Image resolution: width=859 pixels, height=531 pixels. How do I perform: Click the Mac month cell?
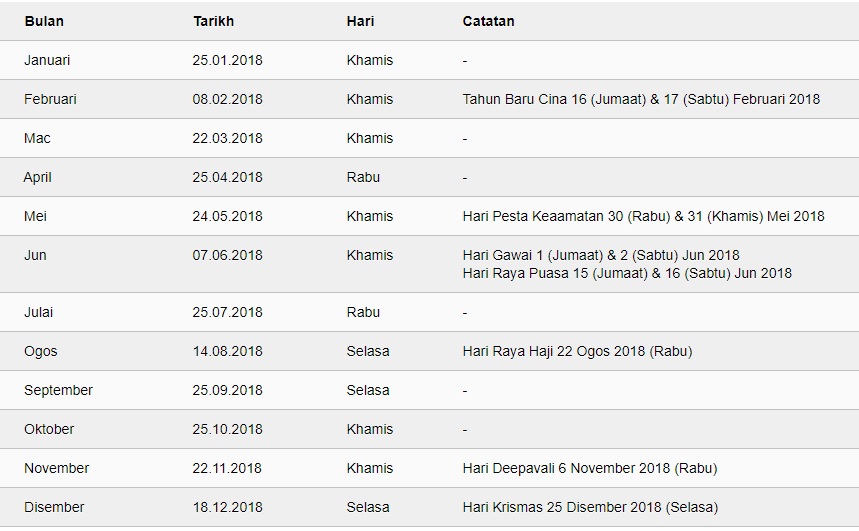tap(37, 138)
